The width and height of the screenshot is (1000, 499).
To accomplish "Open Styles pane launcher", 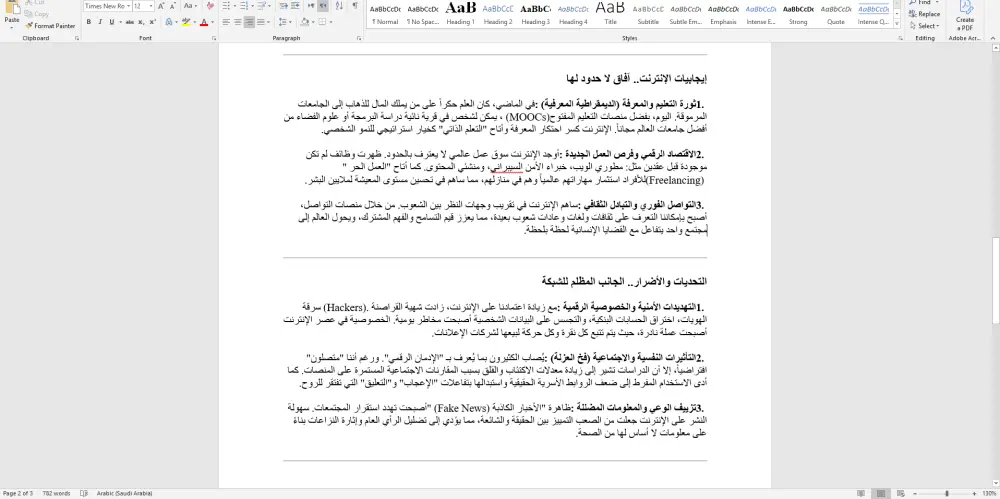I will (x=900, y=38).
